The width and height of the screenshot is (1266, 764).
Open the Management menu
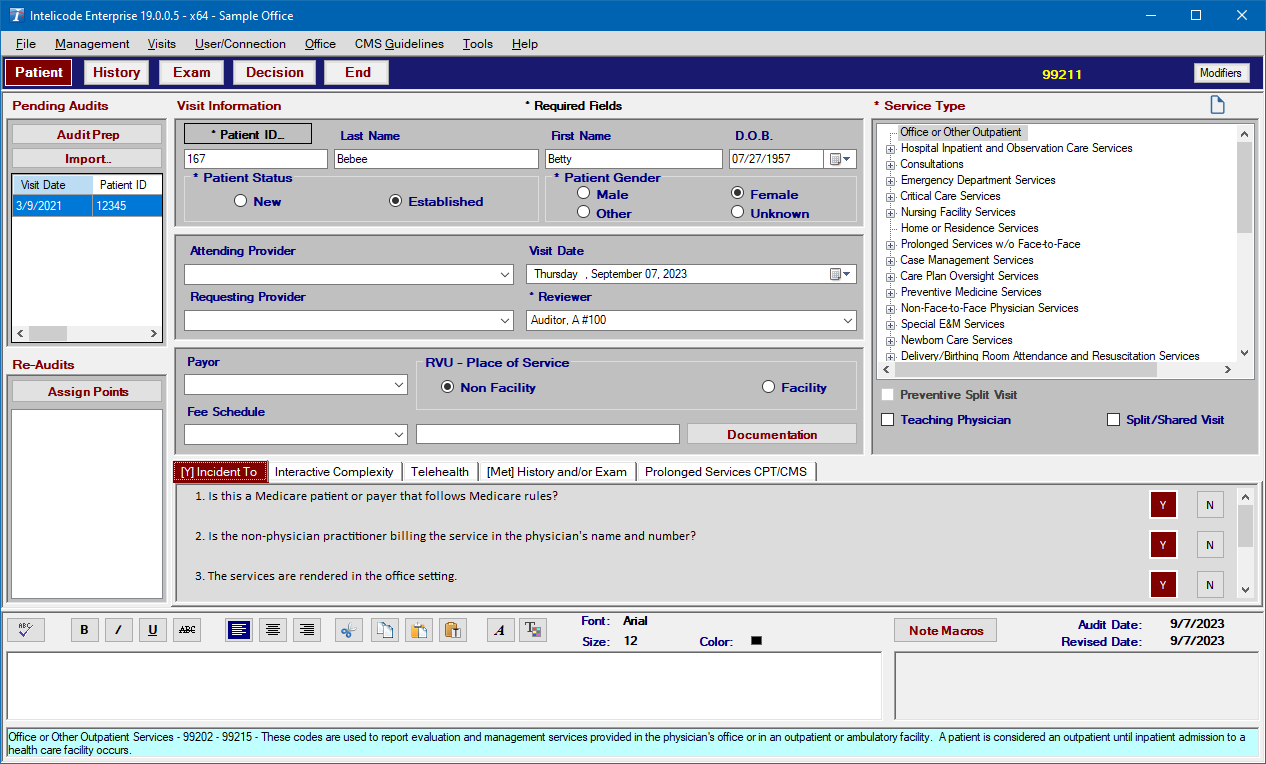pyautogui.click(x=92, y=44)
